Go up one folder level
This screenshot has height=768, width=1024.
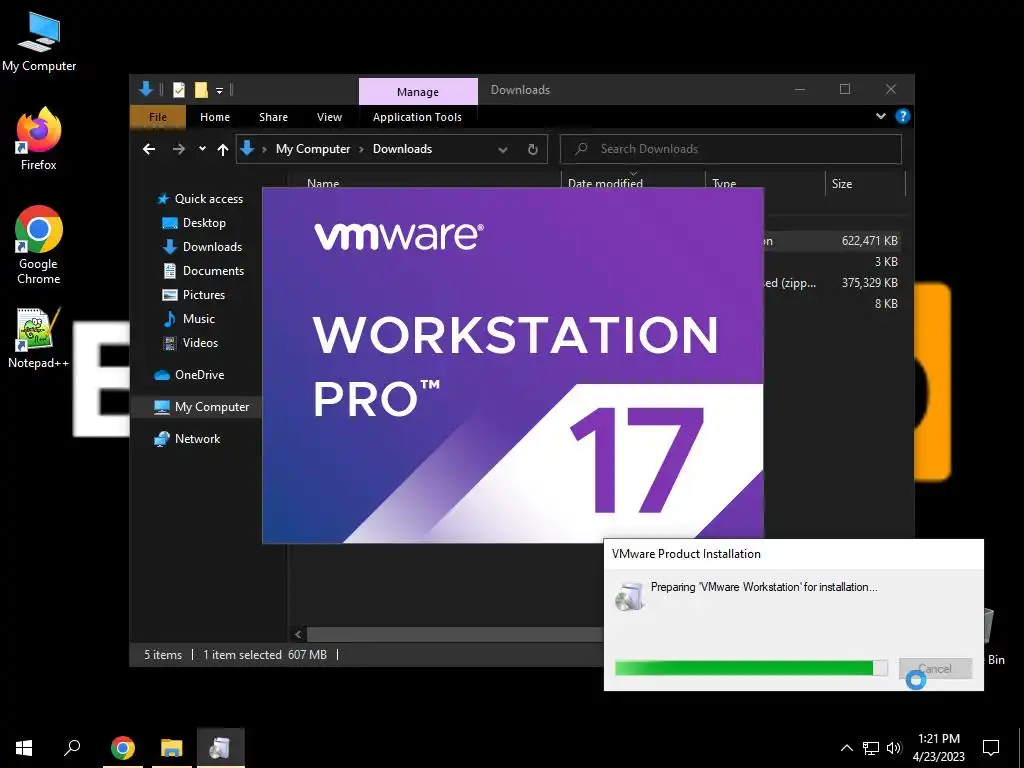coord(223,150)
